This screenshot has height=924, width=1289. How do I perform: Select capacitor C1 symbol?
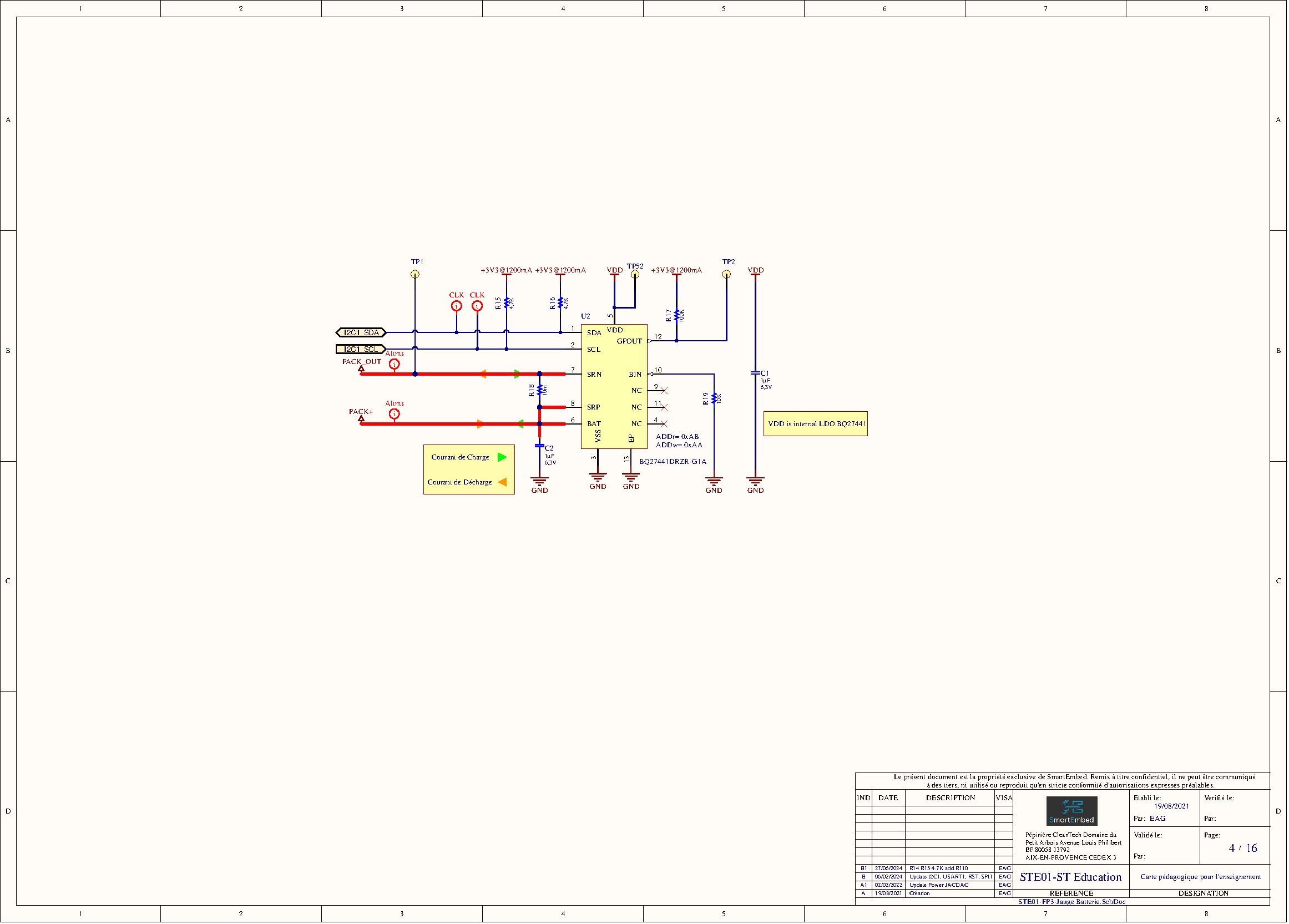(755, 373)
